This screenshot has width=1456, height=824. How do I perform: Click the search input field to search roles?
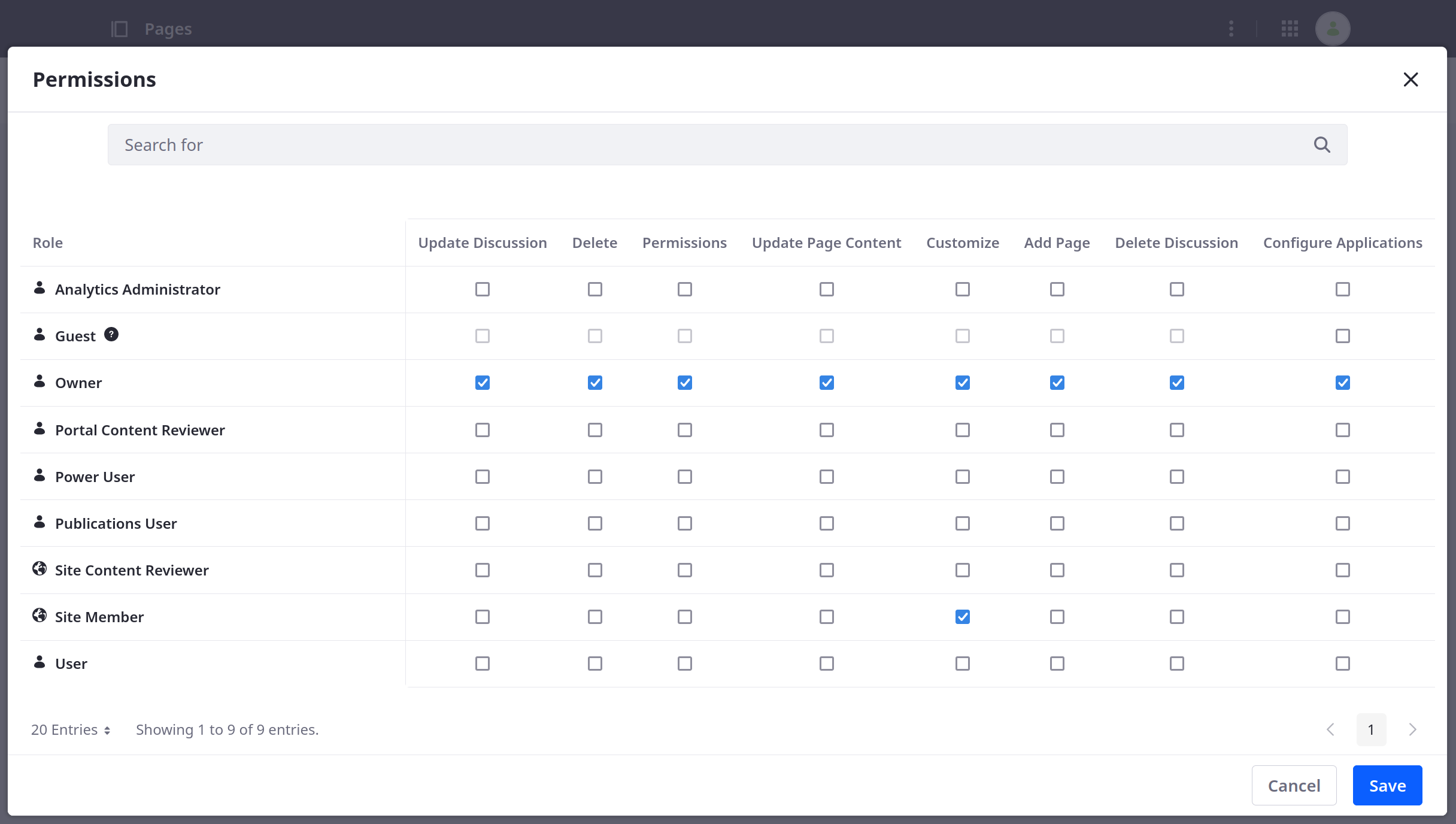(x=727, y=145)
